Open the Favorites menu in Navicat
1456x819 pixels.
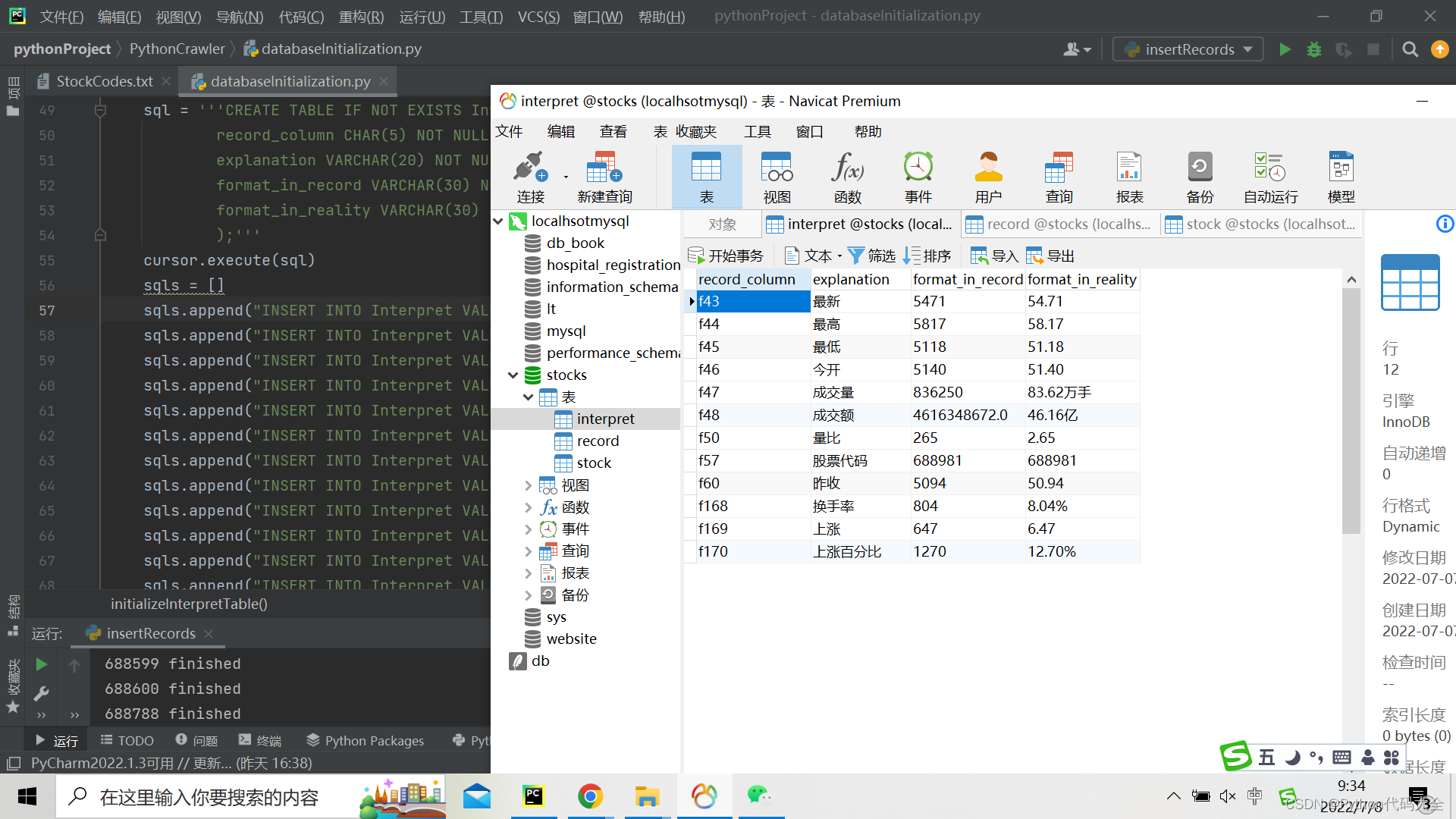pos(696,132)
